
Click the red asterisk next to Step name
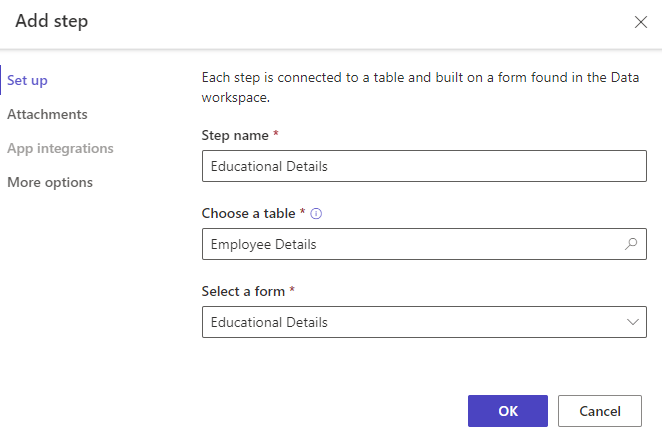(x=274, y=135)
